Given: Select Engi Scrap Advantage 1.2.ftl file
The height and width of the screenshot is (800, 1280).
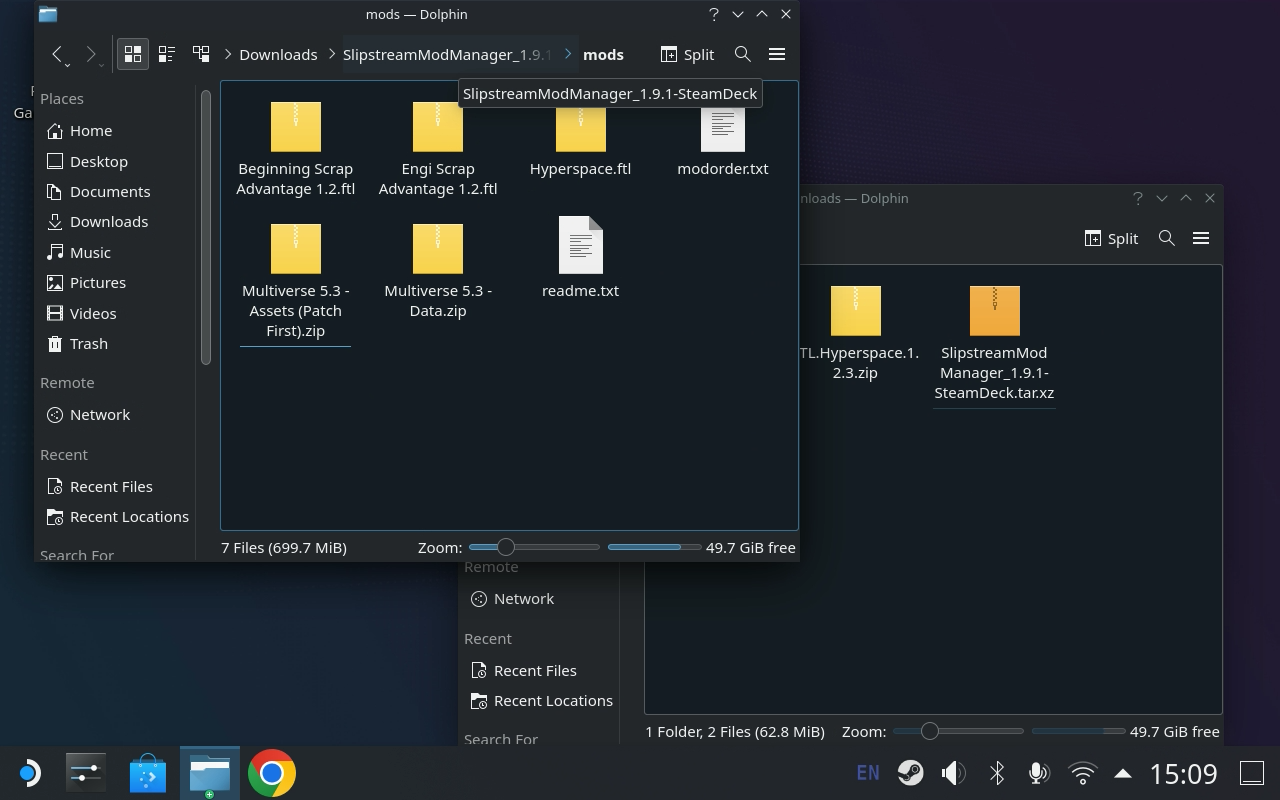Looking at the screenshot, I should pyautogui.click(x=438, y=148).
